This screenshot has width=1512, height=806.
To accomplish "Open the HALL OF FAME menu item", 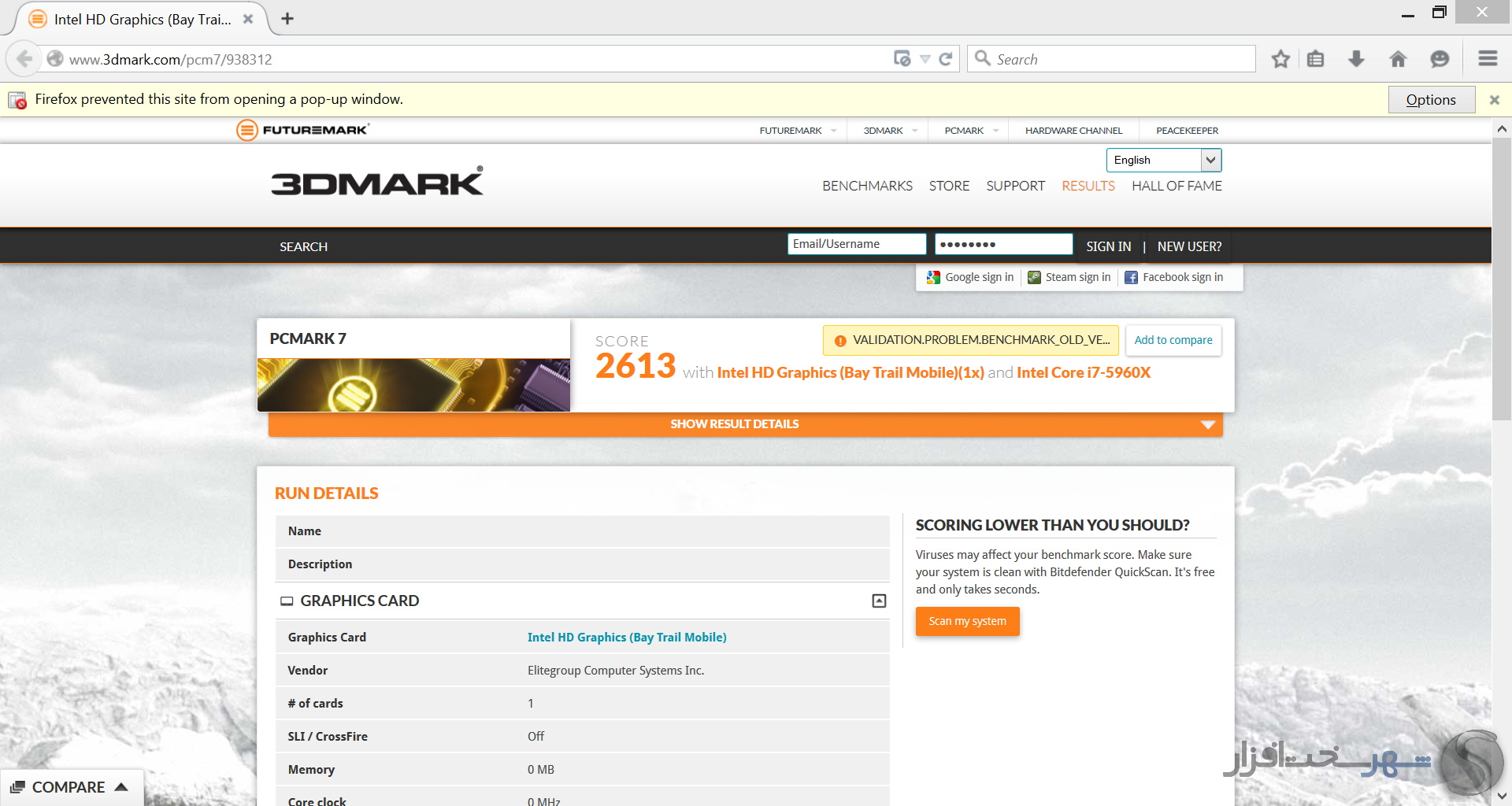I will coord(1177,186).
